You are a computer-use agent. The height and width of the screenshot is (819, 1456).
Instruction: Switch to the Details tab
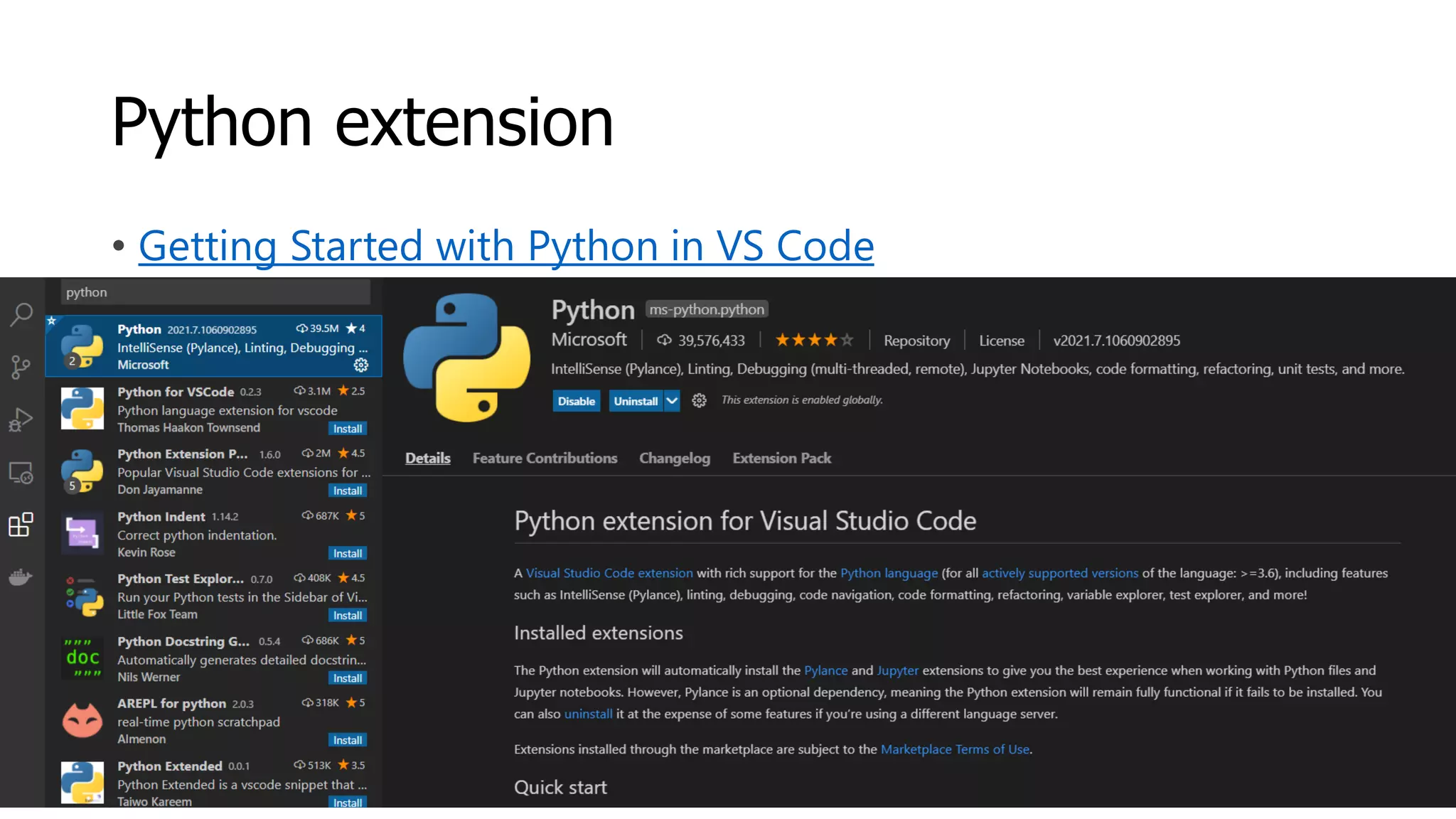click(x=428, y=459)
